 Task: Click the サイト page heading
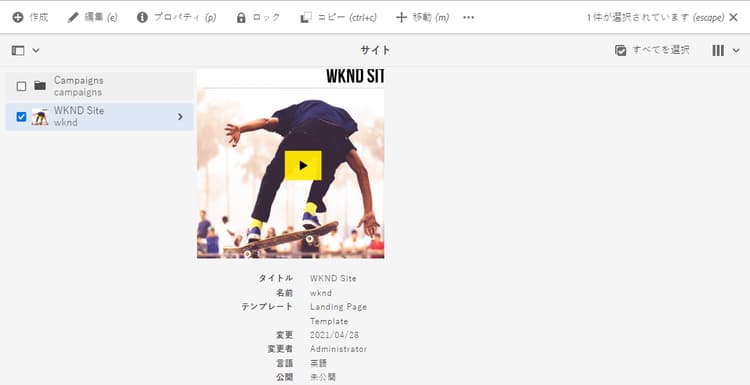coord(375,50)
